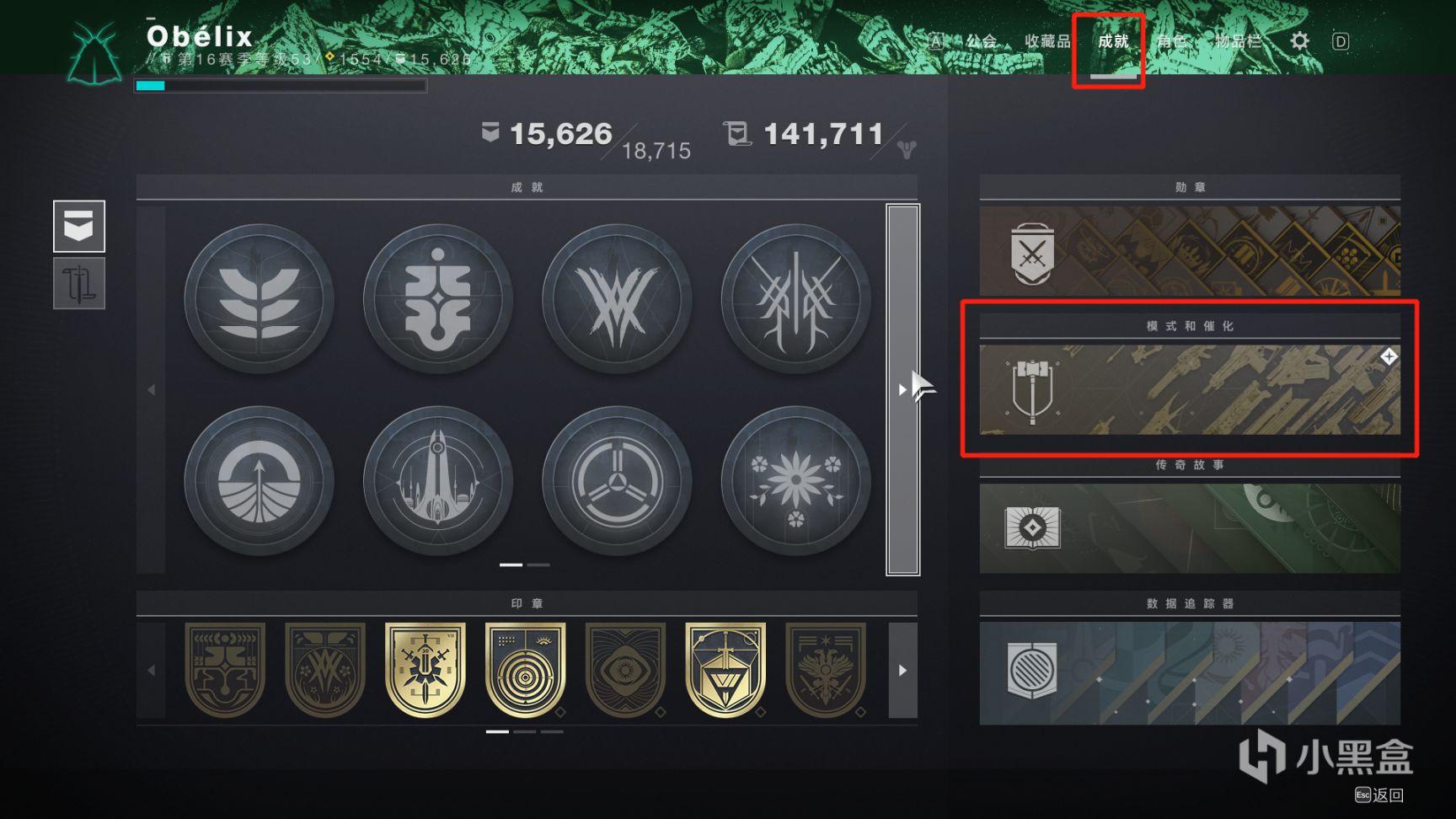Click the season rank progress bar
The image size is (1456, 819).
(281, 85)
